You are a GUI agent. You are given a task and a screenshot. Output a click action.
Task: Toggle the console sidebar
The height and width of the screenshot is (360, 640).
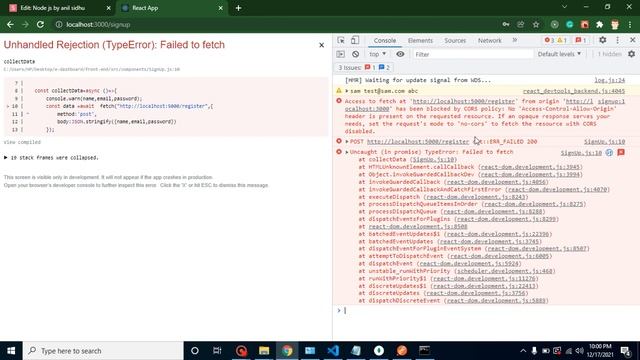click(x=341, y=54)
